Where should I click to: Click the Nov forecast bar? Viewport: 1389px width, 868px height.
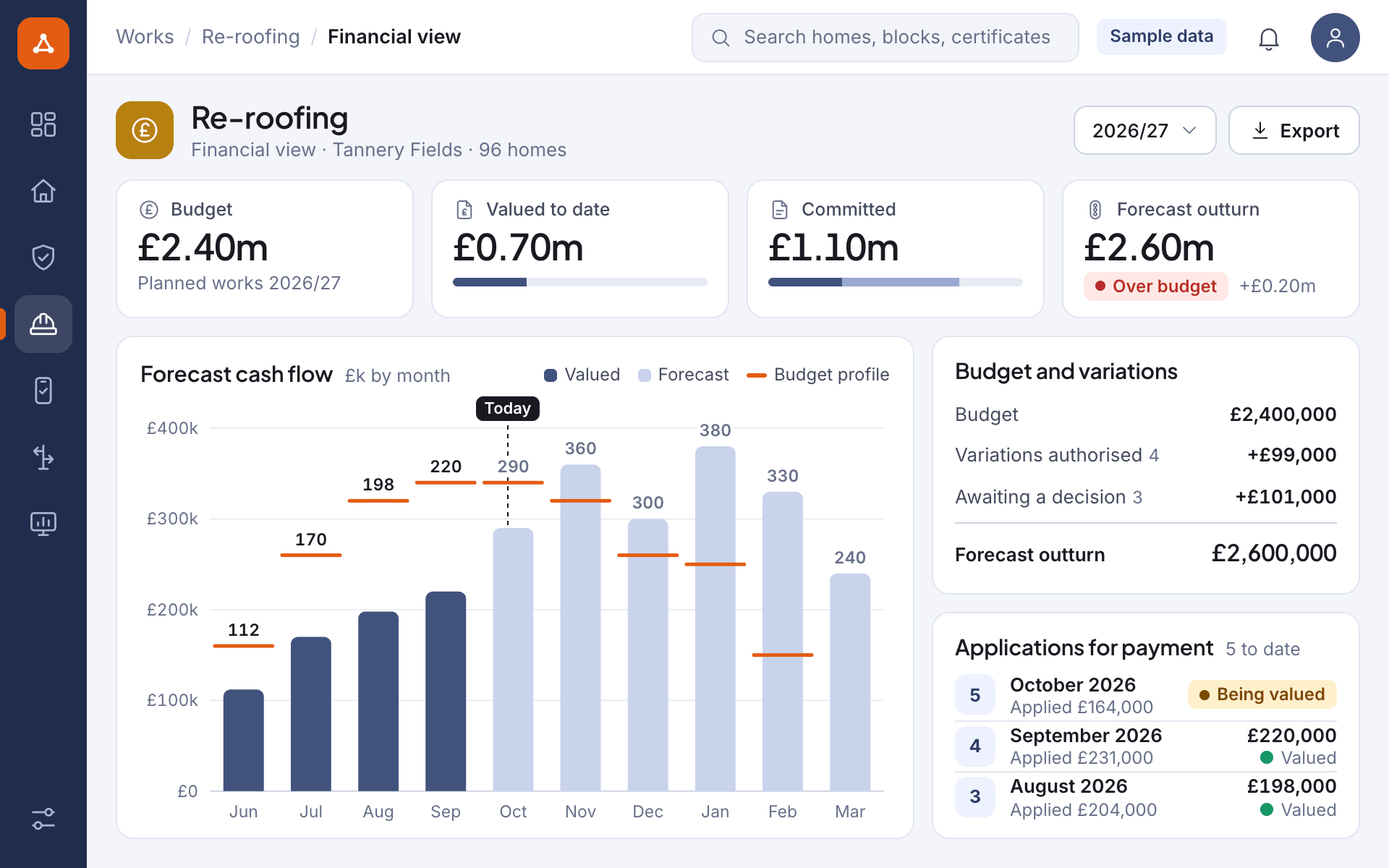(x=580, y=628)
